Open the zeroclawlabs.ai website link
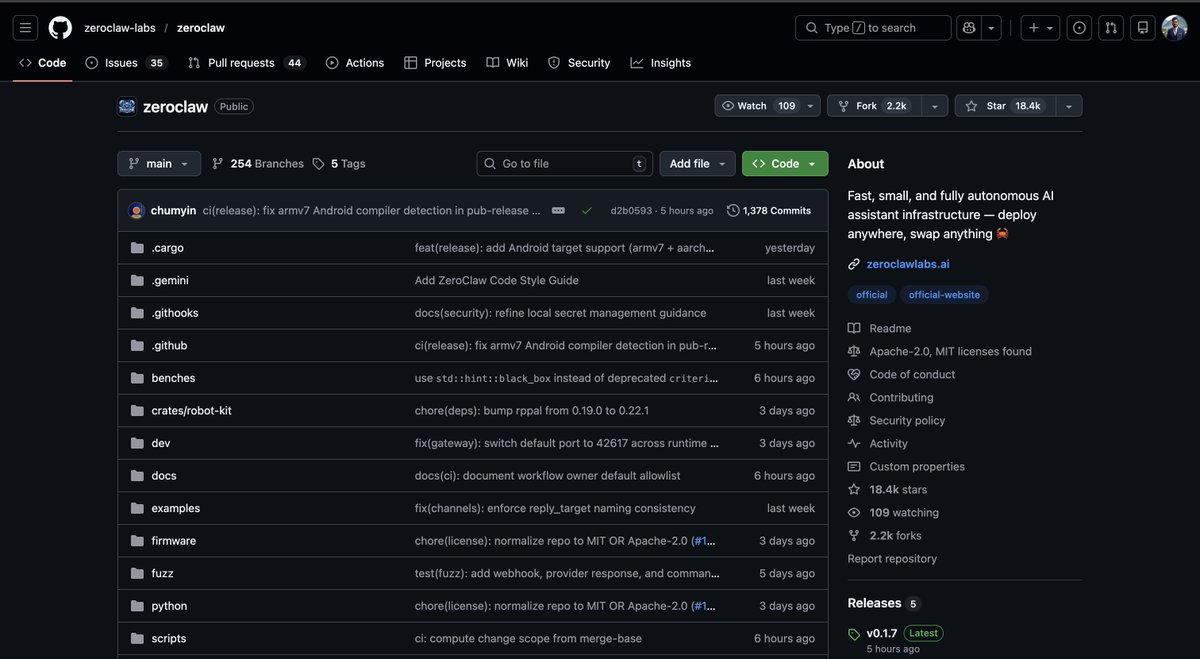This screenshot has width=1200, height=659. (x=908, y=264)
